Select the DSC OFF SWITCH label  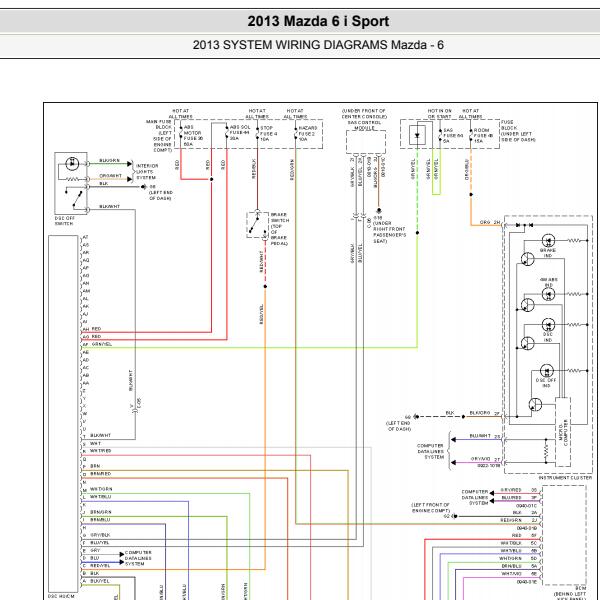coord(65,221)
